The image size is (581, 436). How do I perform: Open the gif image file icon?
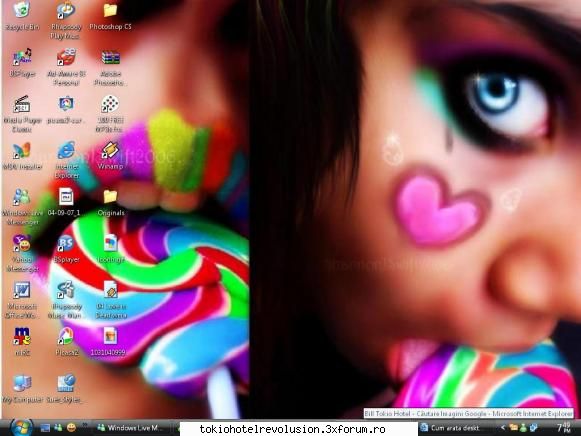coord(110,250)
